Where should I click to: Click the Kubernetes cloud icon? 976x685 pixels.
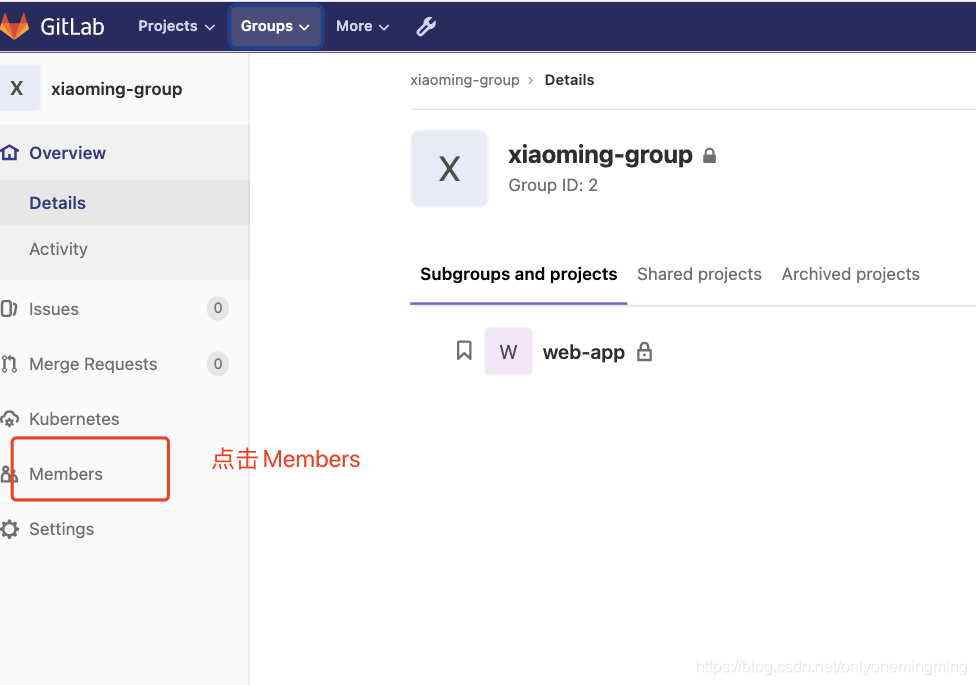[x=9, y=419]
